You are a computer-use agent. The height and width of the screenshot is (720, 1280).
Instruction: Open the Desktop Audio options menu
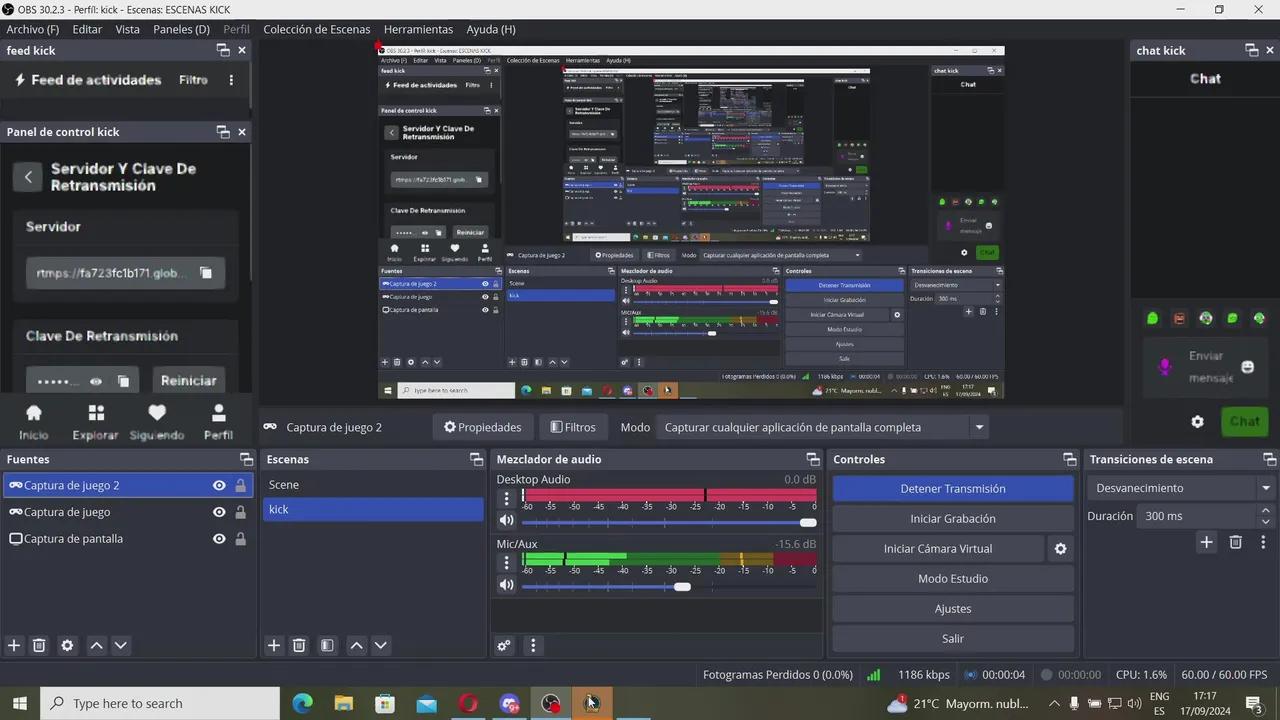pyautogui.click(x=506, y=497)
